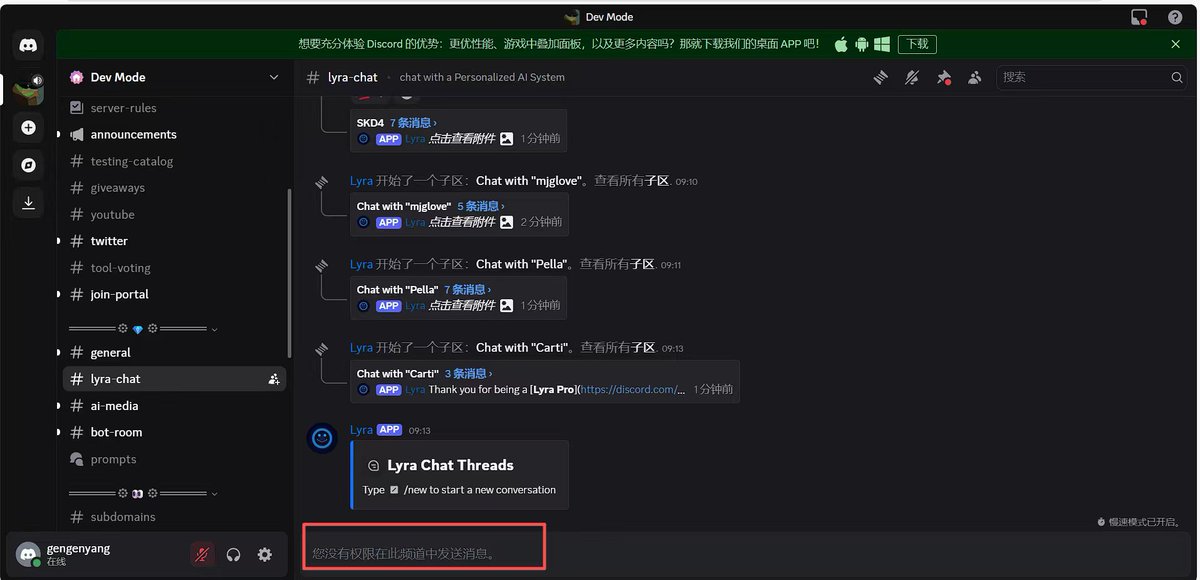This screenshot has height=580, width=1200.
Task: Show pinned messages in lyra-chat
Action: click(x=943, y=77)
